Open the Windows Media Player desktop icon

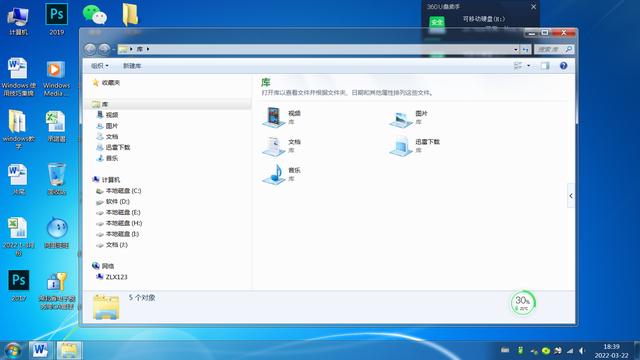[x=56, y=78]
